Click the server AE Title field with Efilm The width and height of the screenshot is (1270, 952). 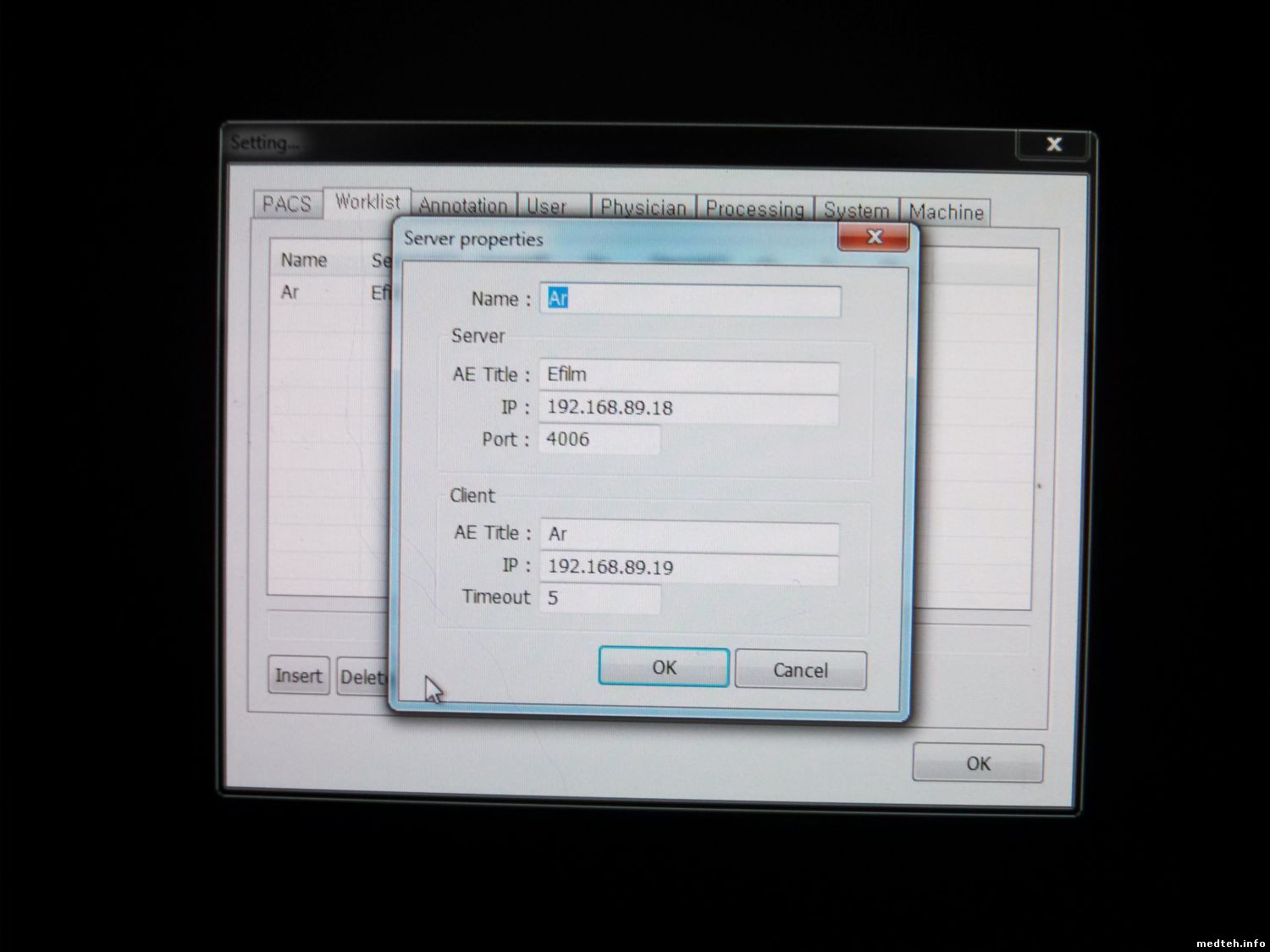click(688, 375)
